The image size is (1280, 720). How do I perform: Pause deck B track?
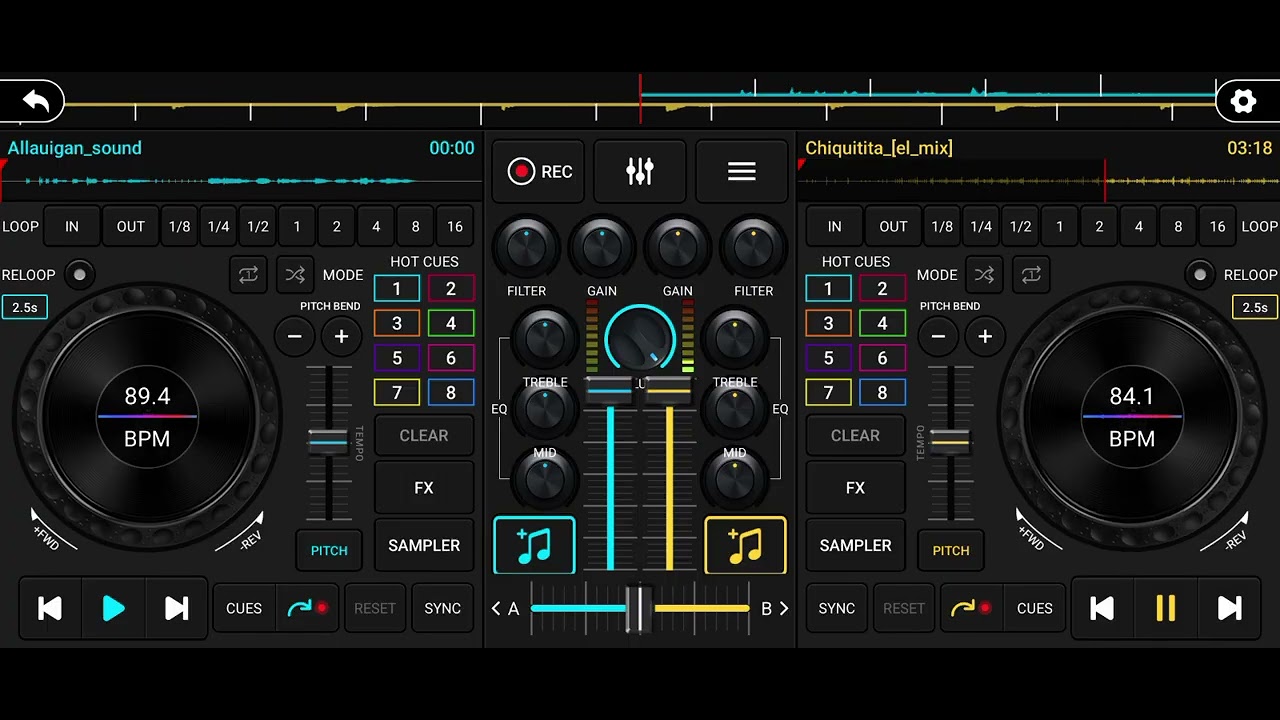1165,608
